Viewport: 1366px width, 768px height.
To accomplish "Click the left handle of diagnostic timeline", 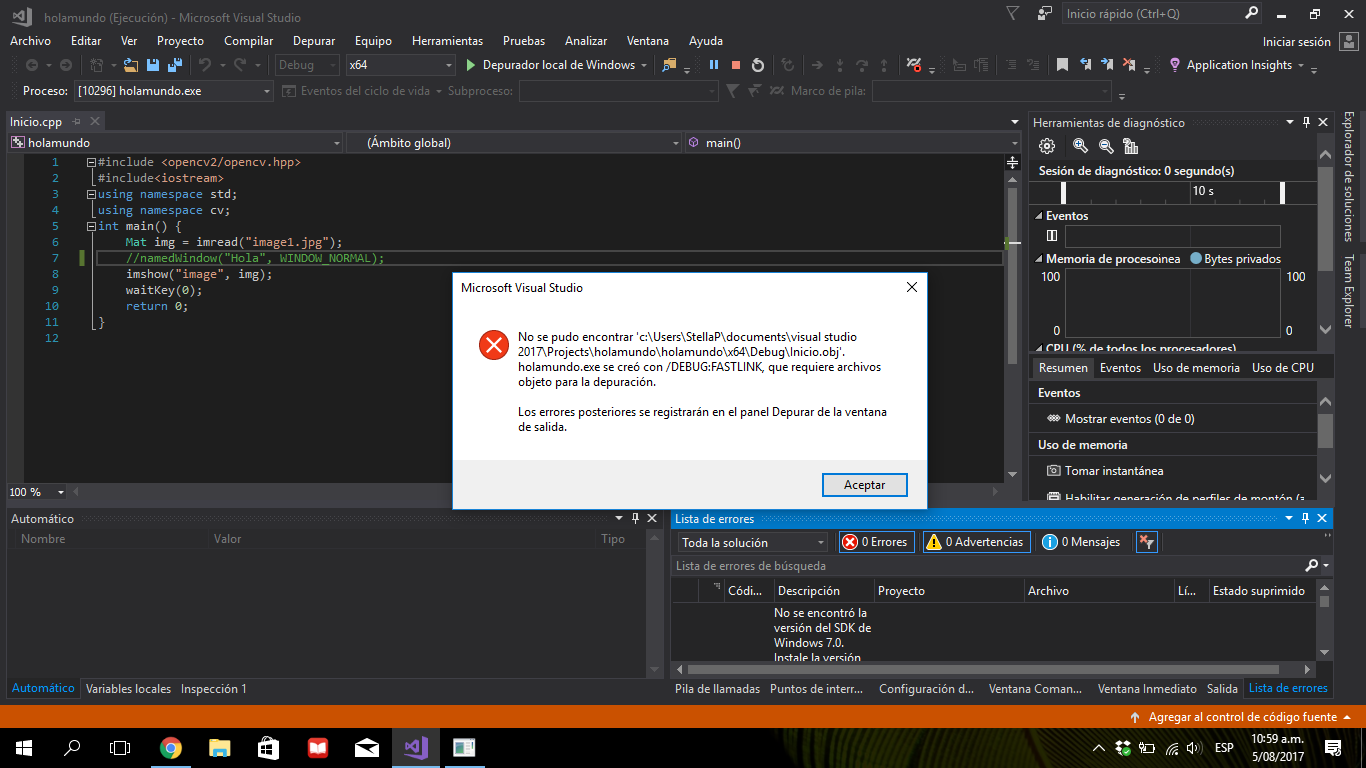I will [x=1064, y=193].
